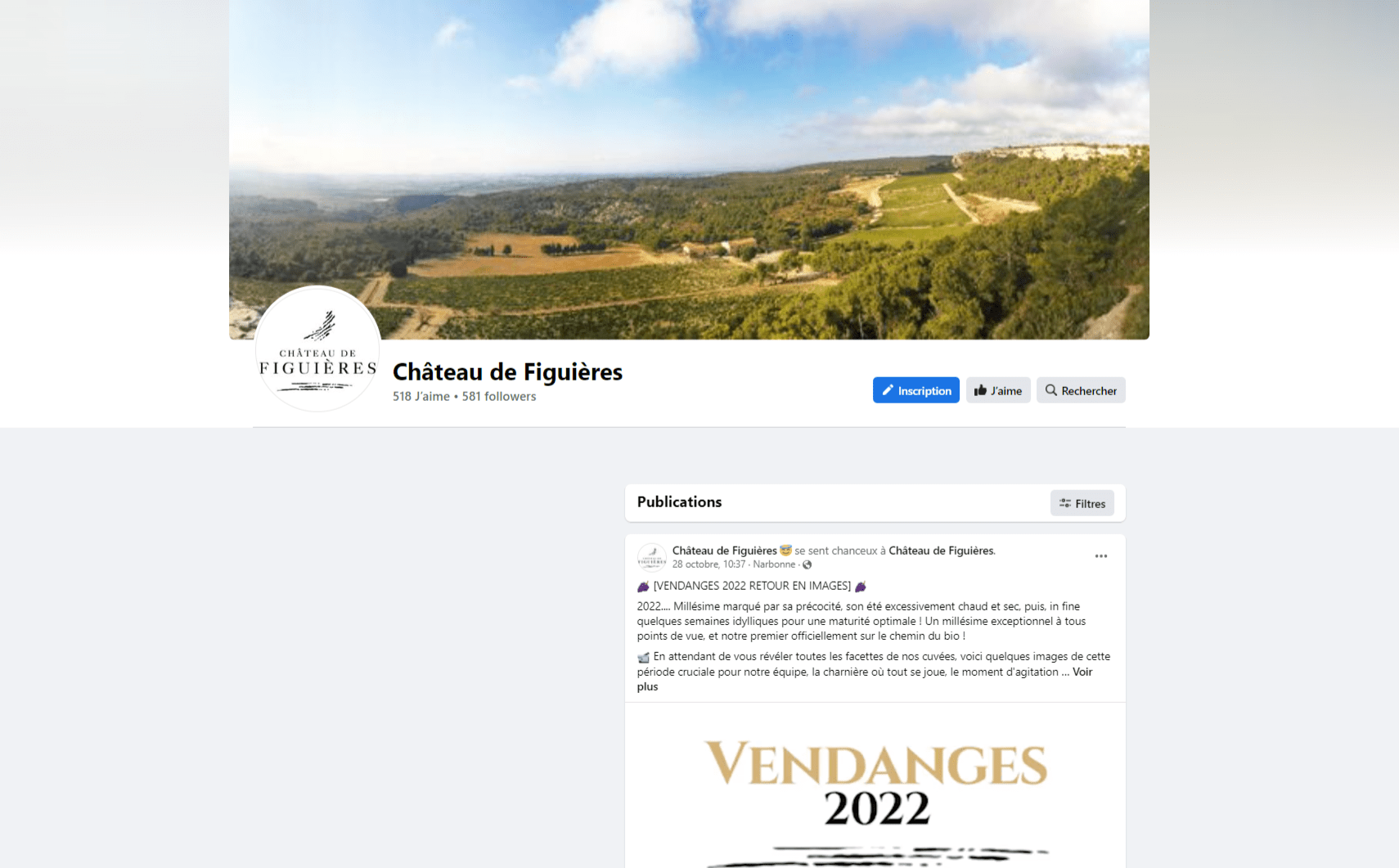The height and width of the screenshot is (868, 1399).
Task: Open the tagged location Château de Figuières
Action: click(x=941, y=551)
